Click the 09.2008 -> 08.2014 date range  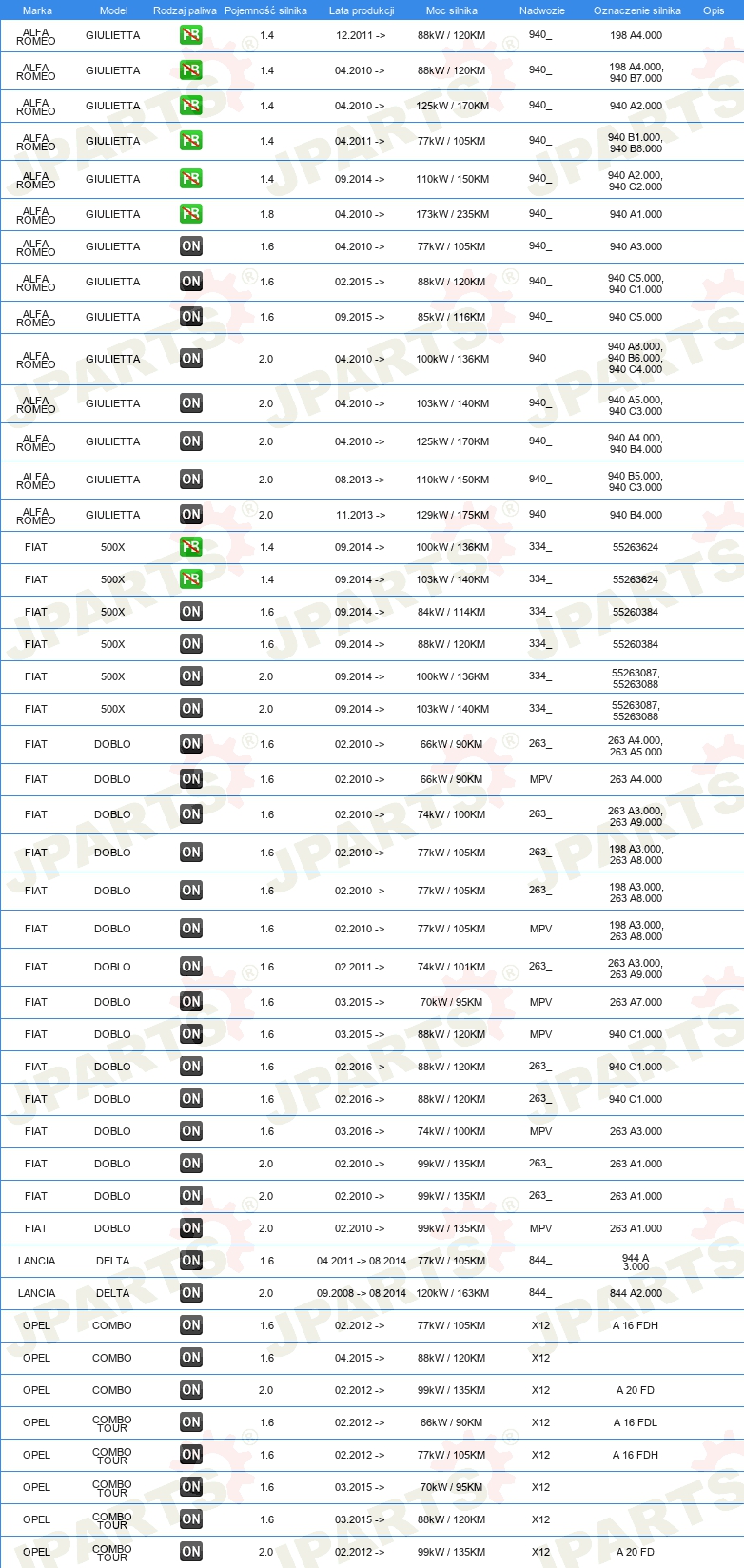coord(362,1293)
